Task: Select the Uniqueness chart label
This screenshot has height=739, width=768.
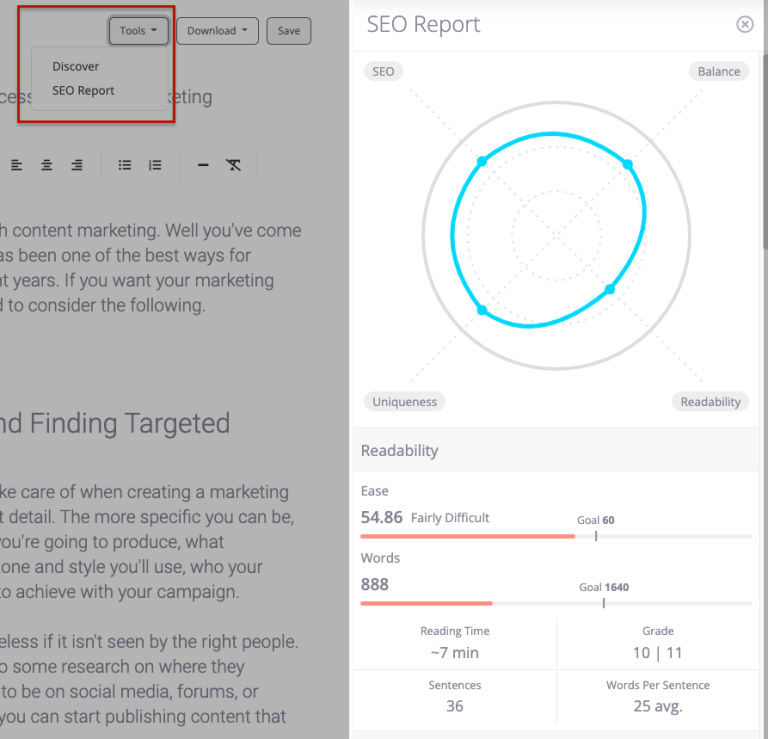Action: point(404,401)
